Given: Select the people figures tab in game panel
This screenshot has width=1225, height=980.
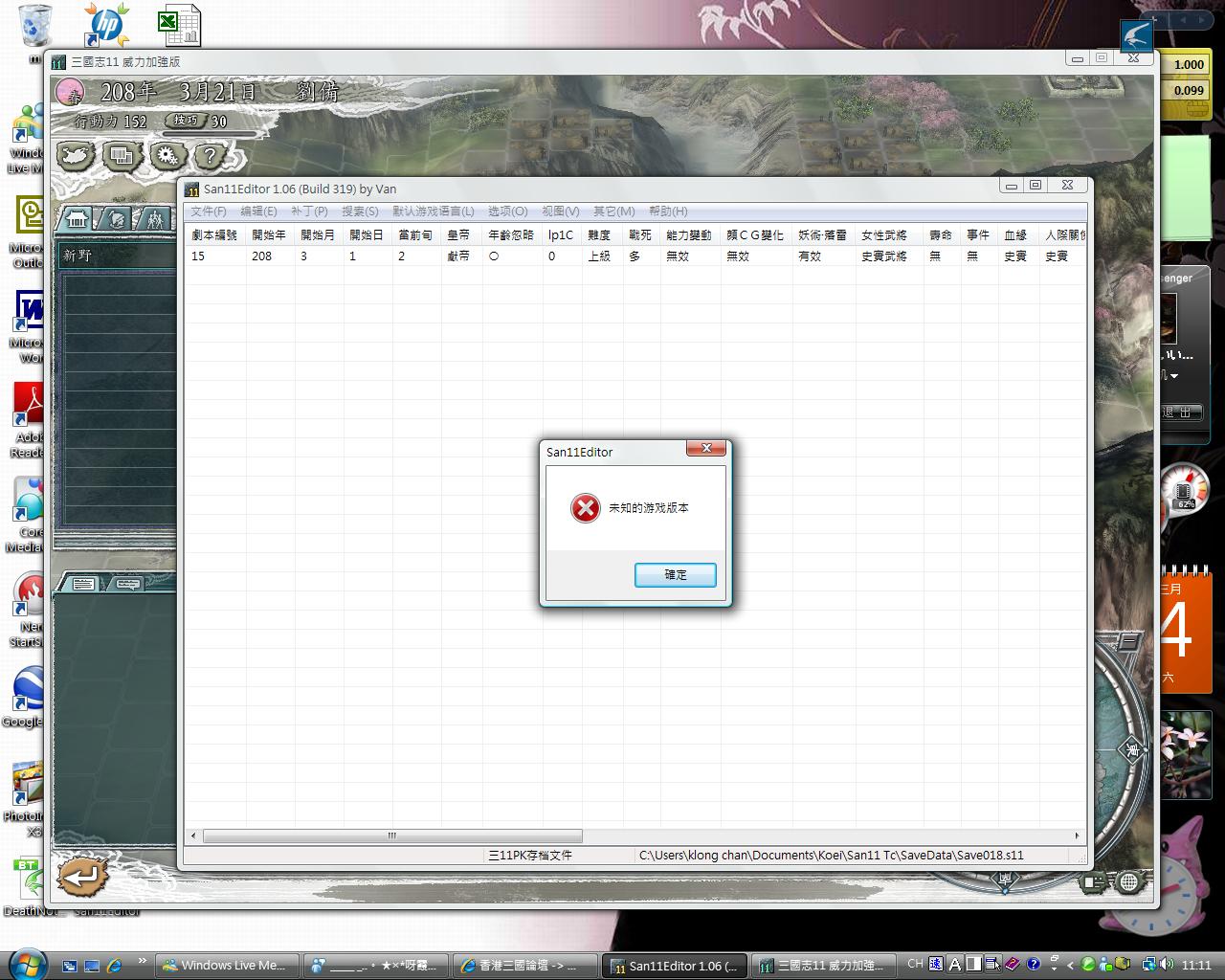Looking at the screenshot, I should tap(154, 220).
